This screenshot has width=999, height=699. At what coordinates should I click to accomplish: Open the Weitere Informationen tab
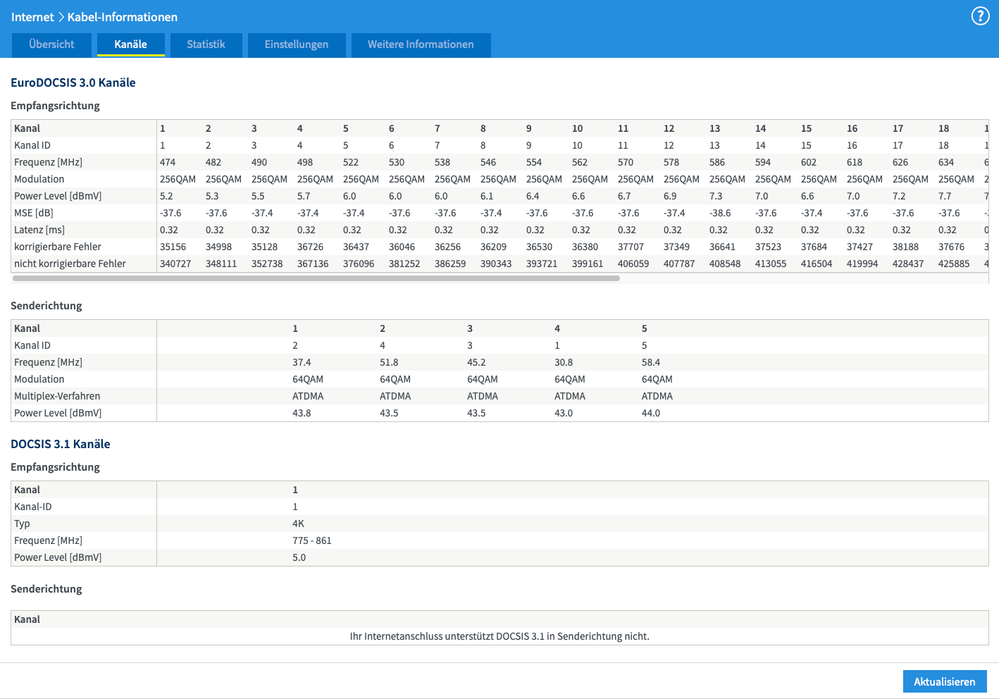pos(420,45)
